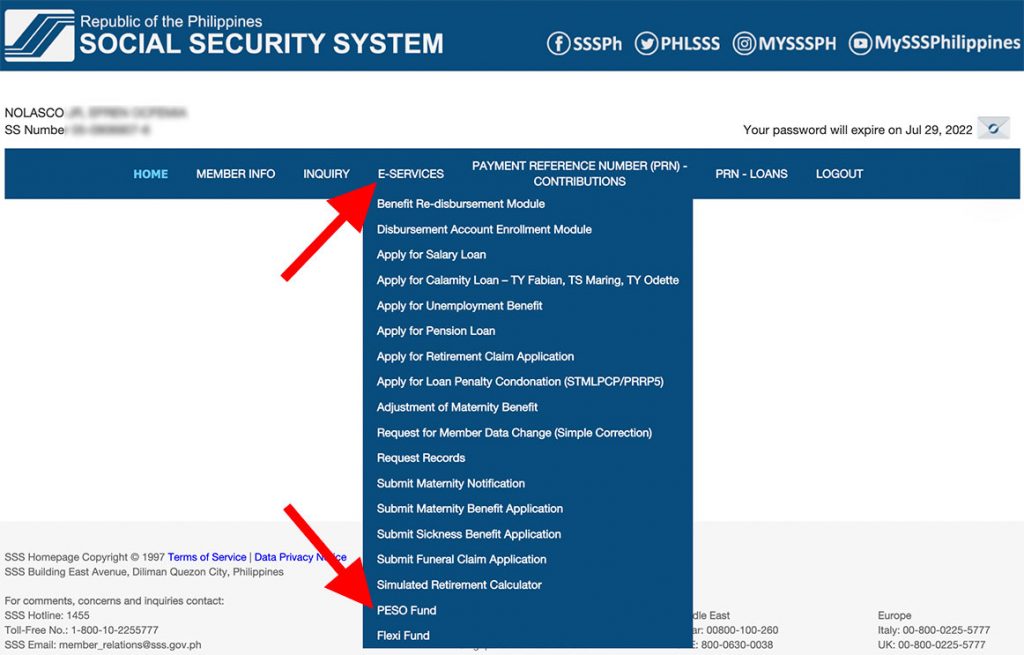
Task: Click the SOCIAL SECURITY SYSTEM title text
Action: [261, 44]
